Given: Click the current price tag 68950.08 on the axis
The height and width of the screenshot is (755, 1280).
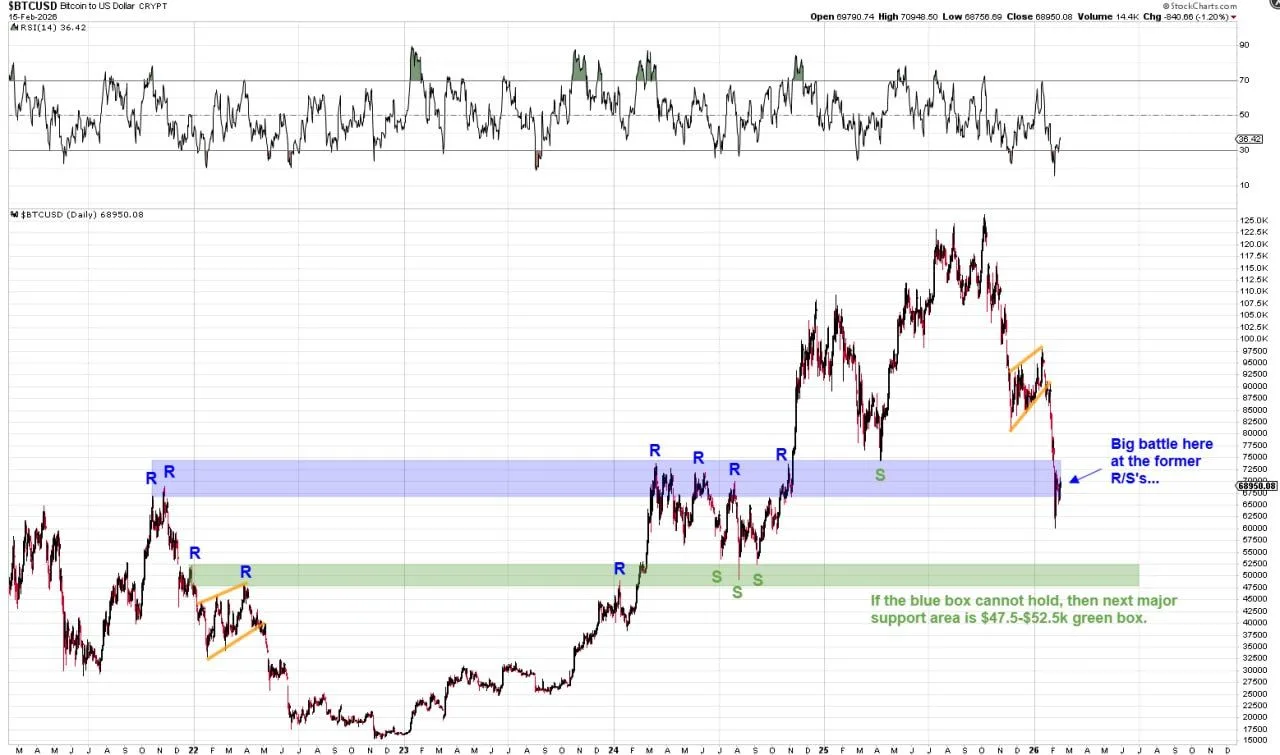Looking at the screenshot, I should 1256,486.
